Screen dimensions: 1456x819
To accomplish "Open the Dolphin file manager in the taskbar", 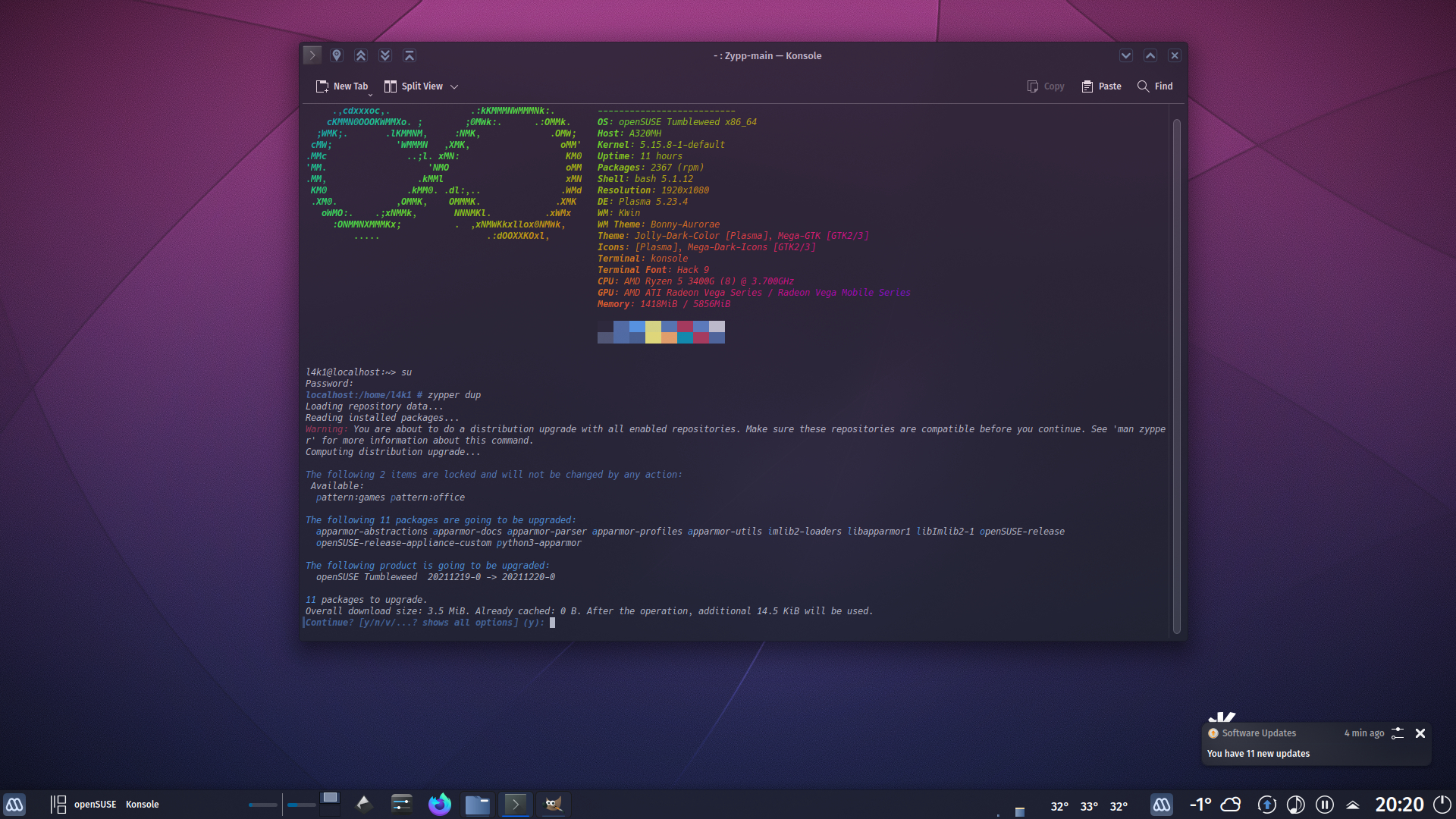I will pyautogui.click(x=478, y=805).
